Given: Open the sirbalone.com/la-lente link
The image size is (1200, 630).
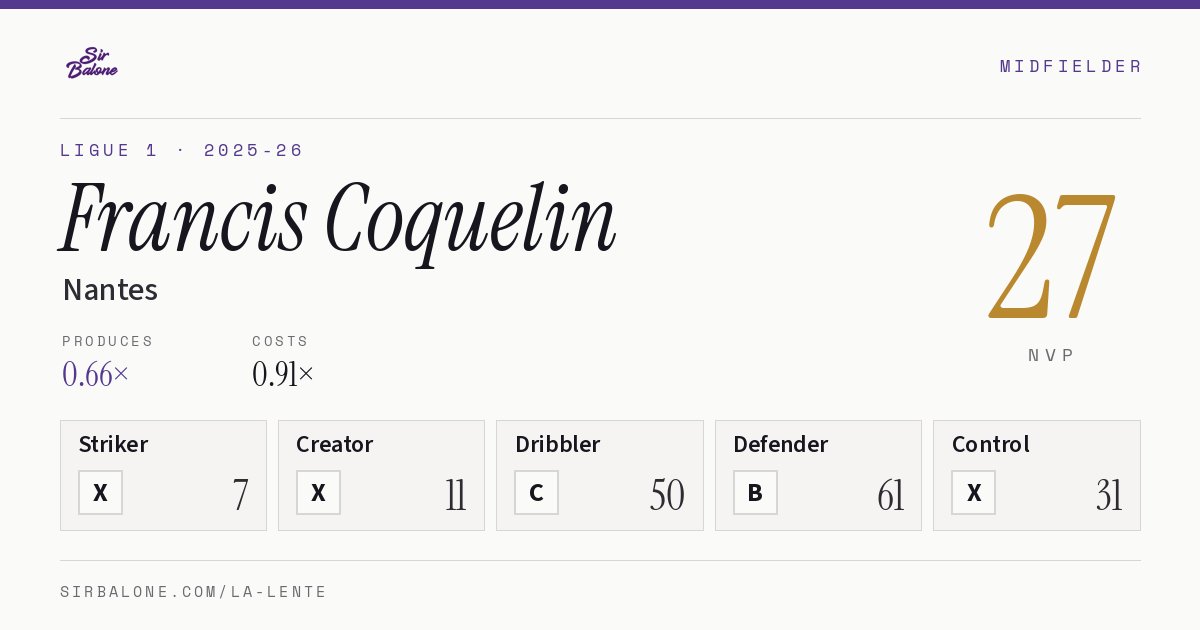Looking at the screenshot, I should pyautogui.click(x=193, y=592).
